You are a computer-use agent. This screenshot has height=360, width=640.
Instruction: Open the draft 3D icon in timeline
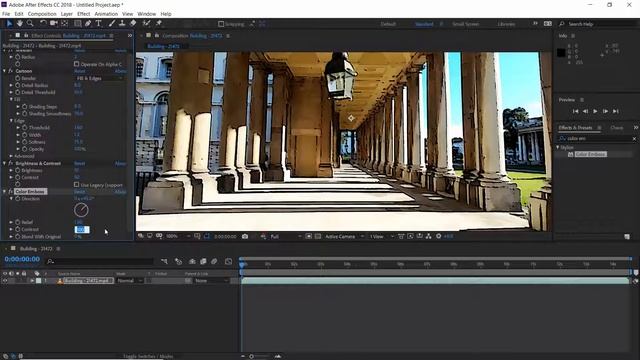click(178, 261)
